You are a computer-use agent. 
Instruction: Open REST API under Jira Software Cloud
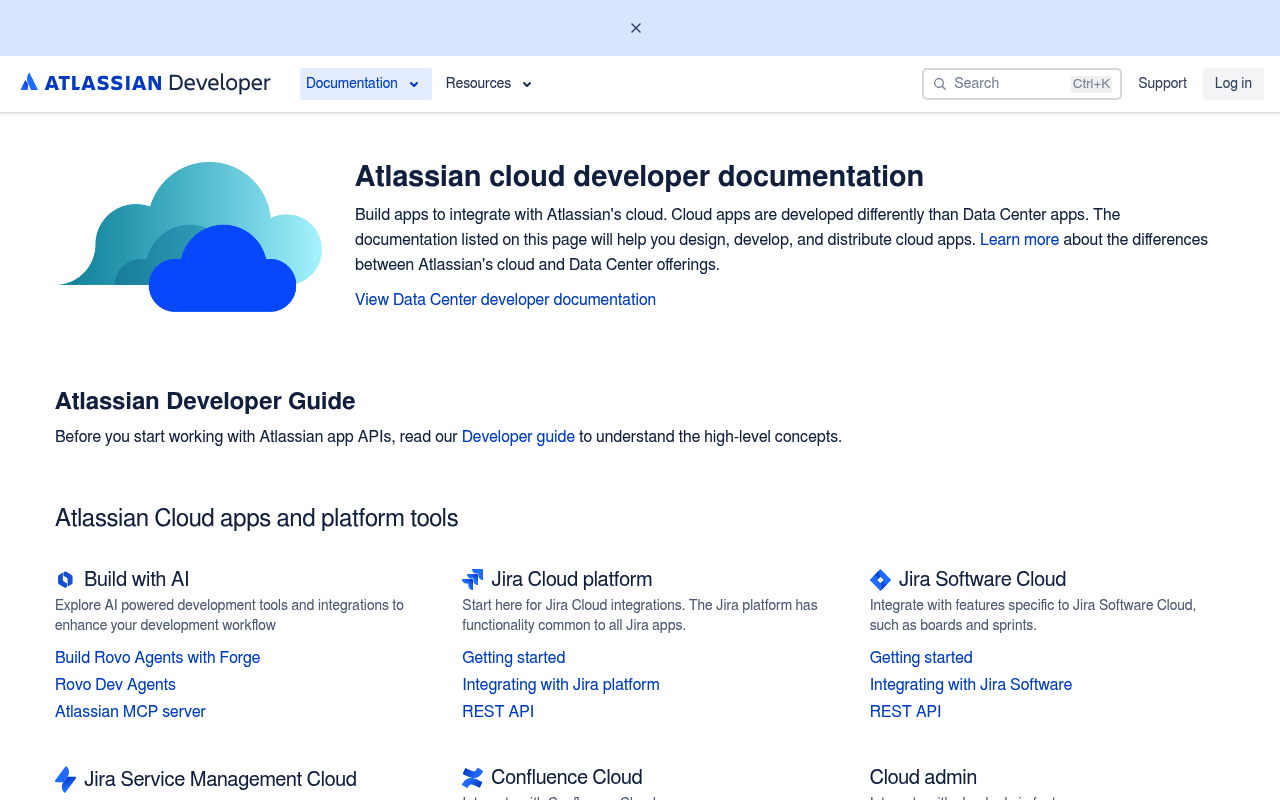(x=905, y=712)
